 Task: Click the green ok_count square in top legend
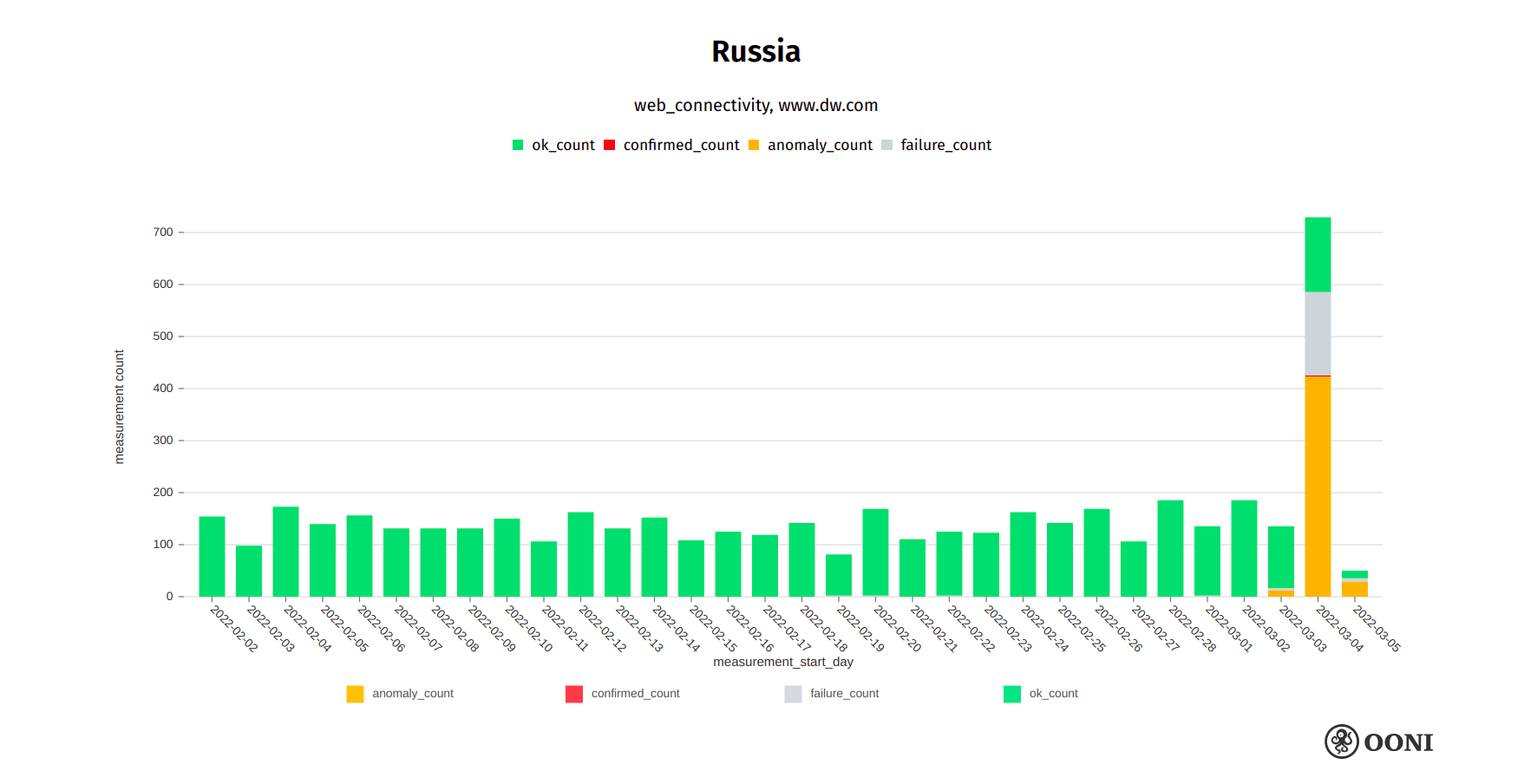518,145
